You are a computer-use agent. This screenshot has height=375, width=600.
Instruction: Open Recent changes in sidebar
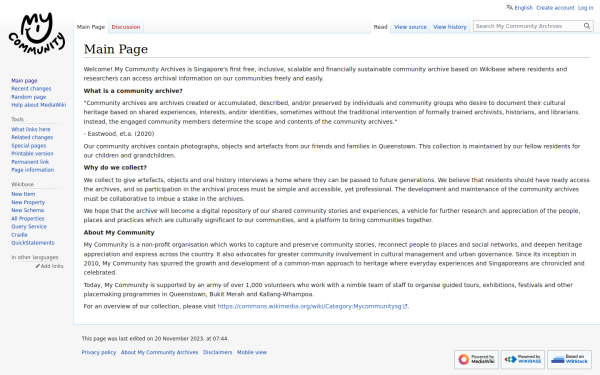tap(31, 89)
